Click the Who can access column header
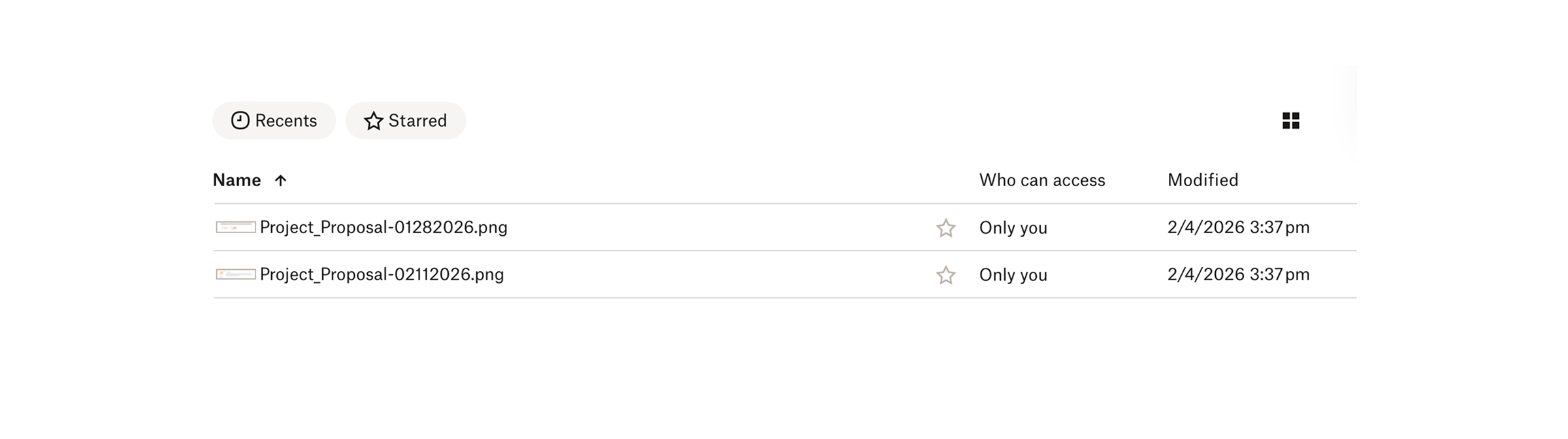This screenshot has height=439, width=1568. (x=1042, y=180)
